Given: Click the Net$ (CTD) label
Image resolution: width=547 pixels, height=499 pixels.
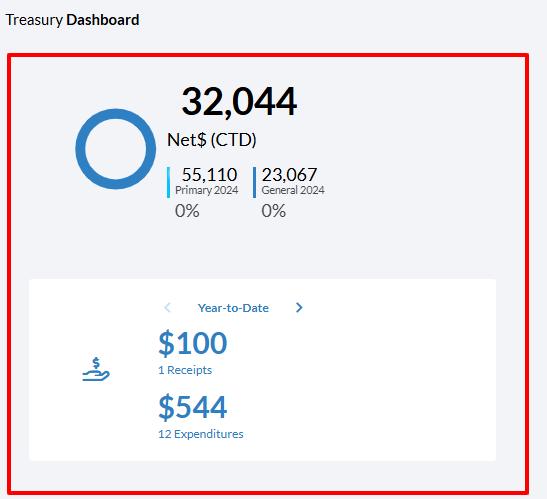Looking at the screenshot, I should tap(212, 140).
